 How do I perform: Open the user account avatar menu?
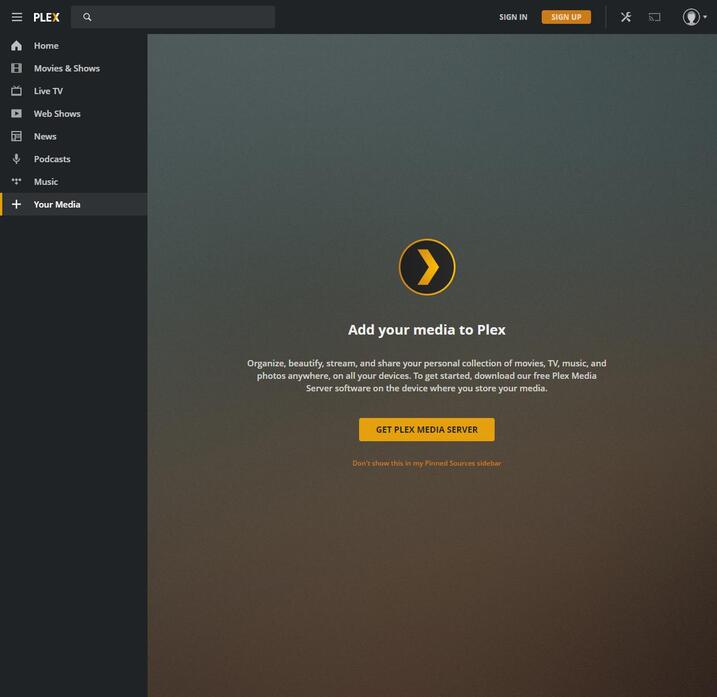(694, 17)
